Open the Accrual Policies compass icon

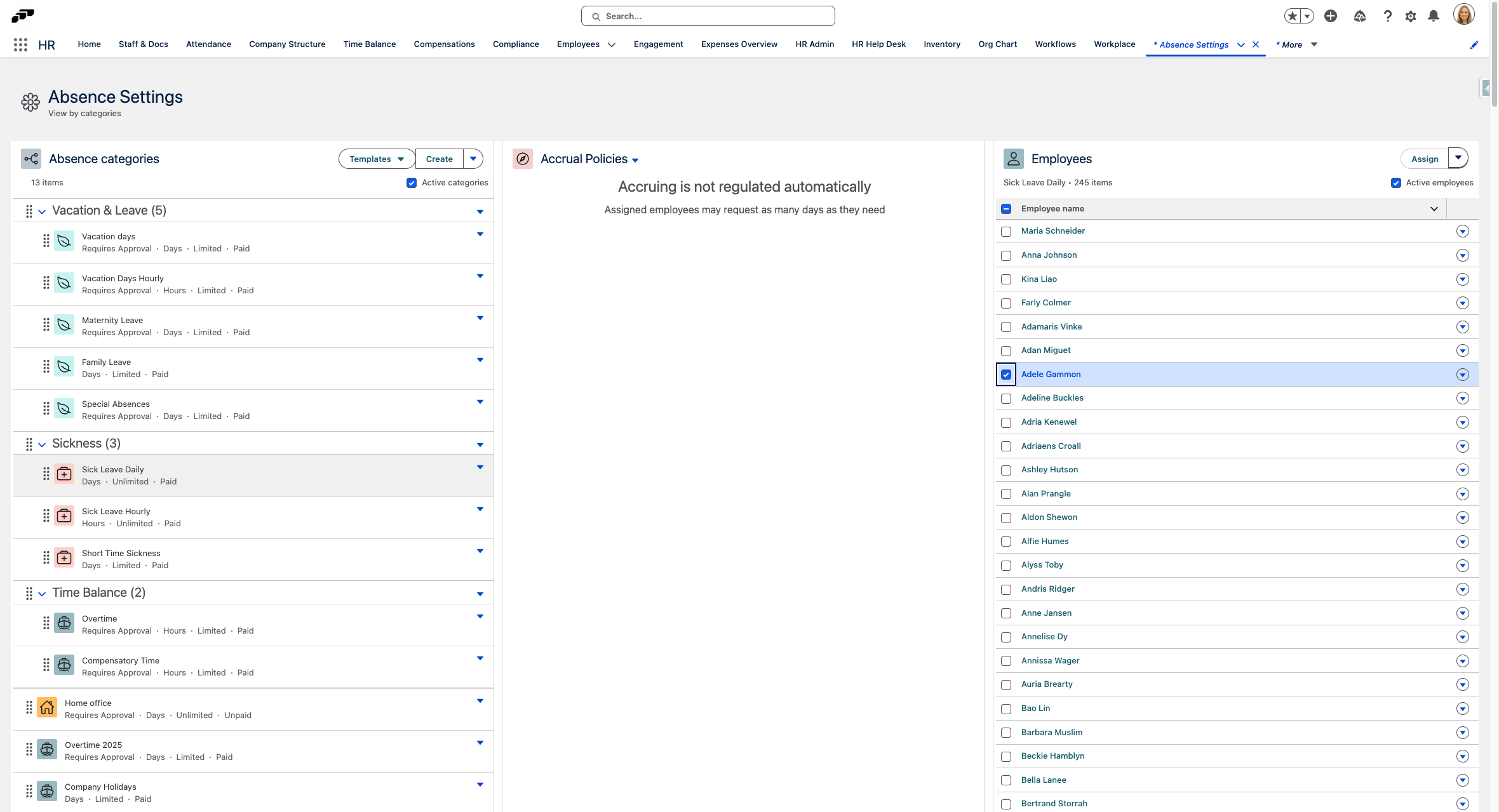click(522, 159)
